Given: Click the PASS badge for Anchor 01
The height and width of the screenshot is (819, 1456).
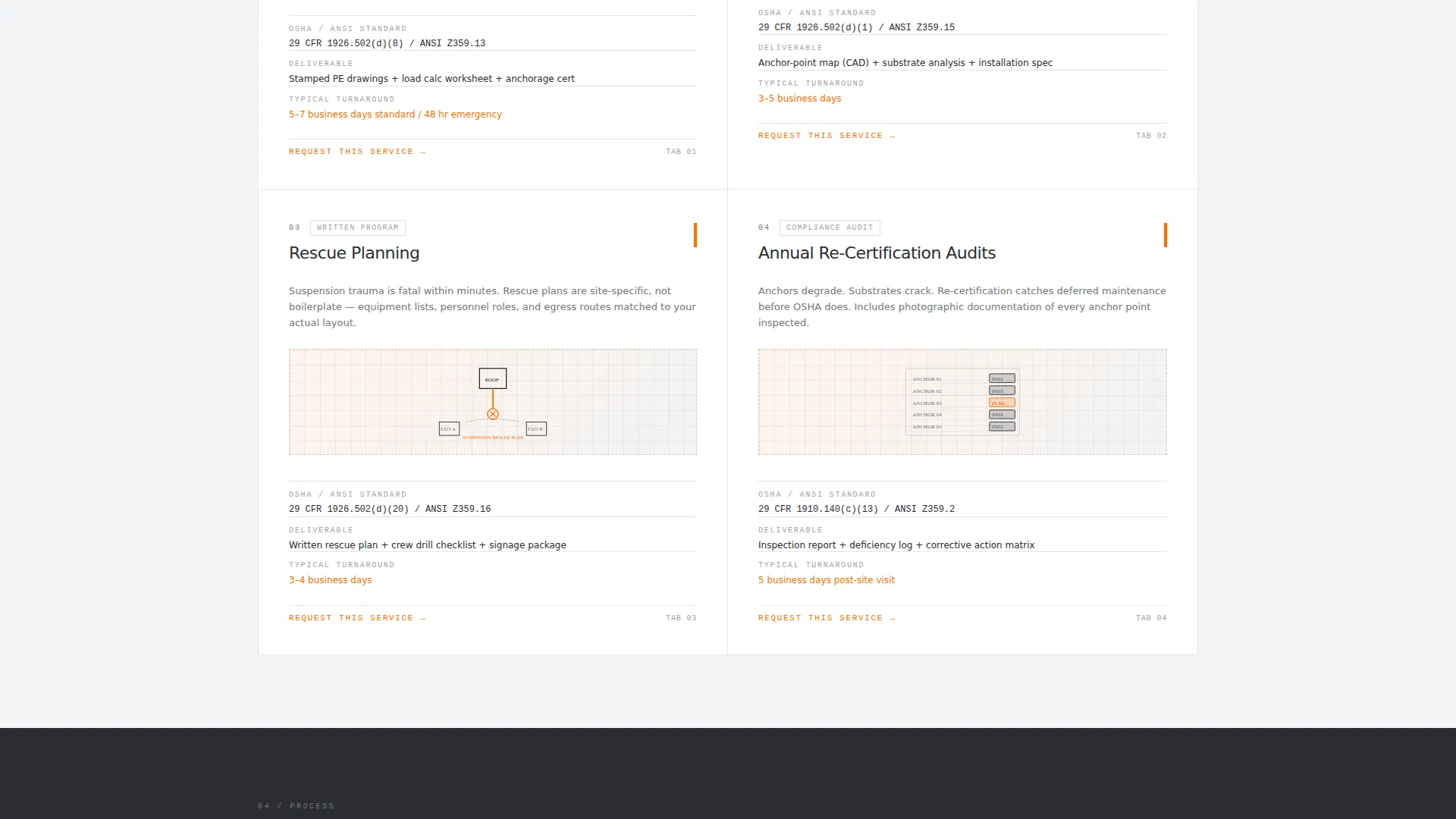Looking at the screenshot, I should (x=1002, y=378).
